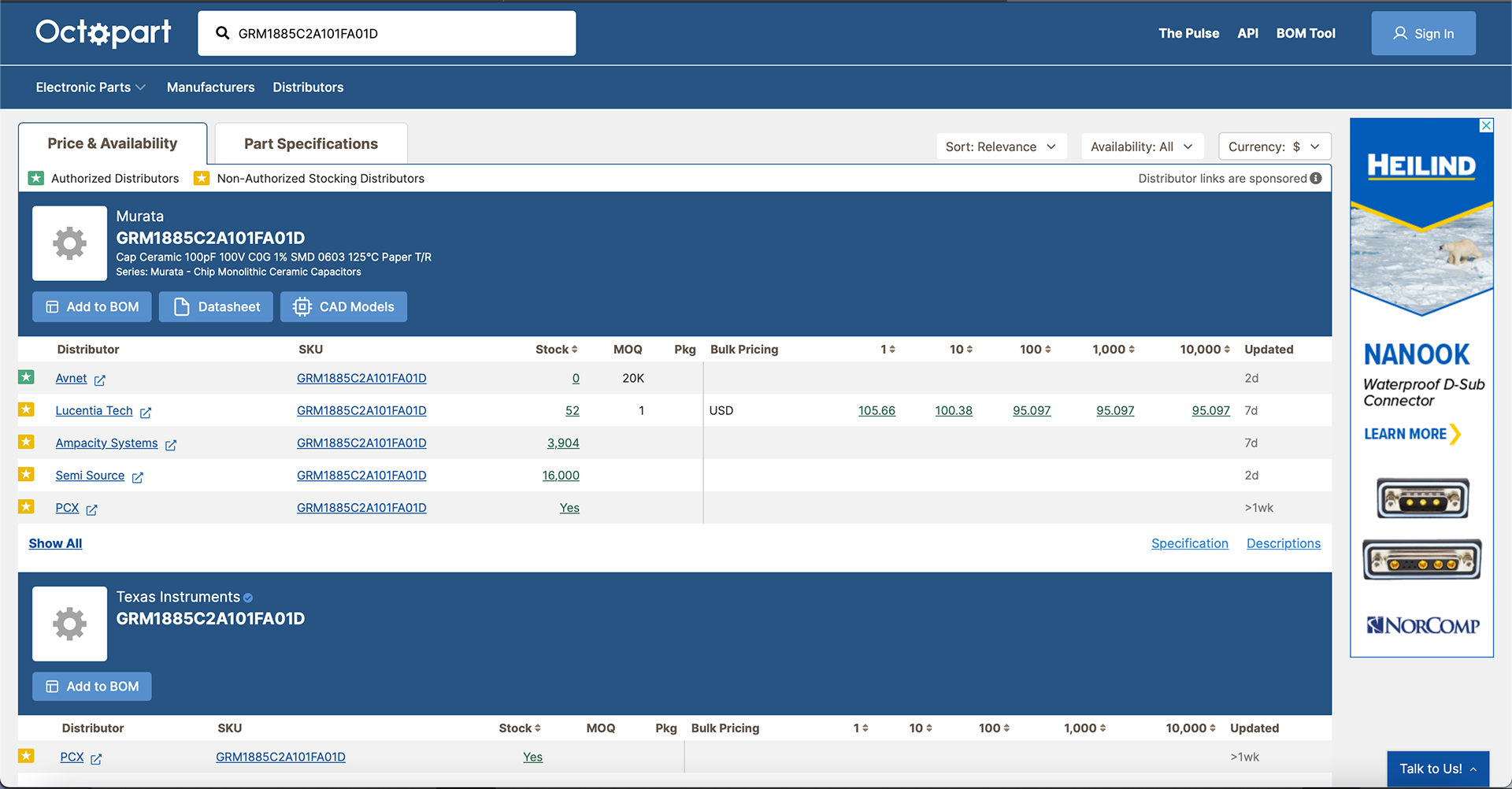Click Lucentia Tech price 100.38

click(x=954, y=411)
